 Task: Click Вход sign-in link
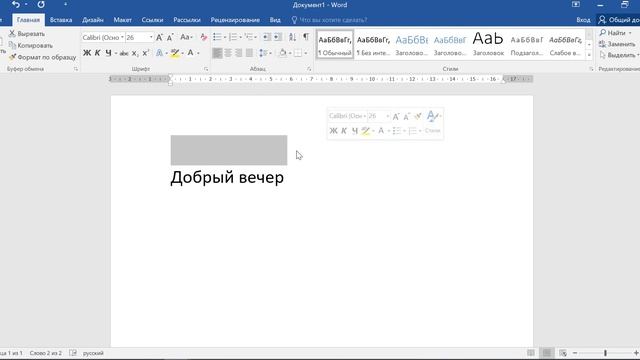point(583,20)
